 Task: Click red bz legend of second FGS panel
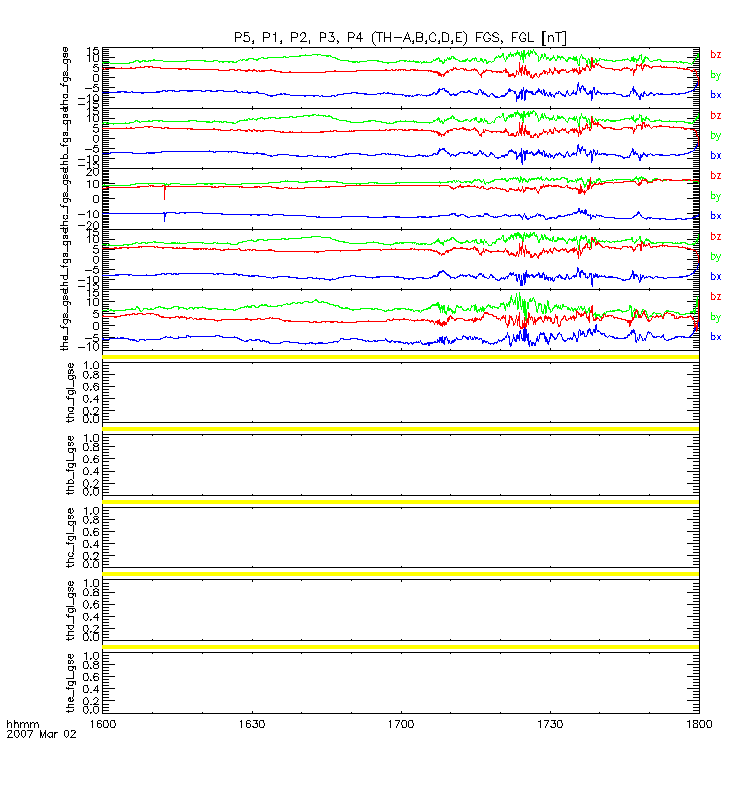pyautogui.click(x=716, y=115)
